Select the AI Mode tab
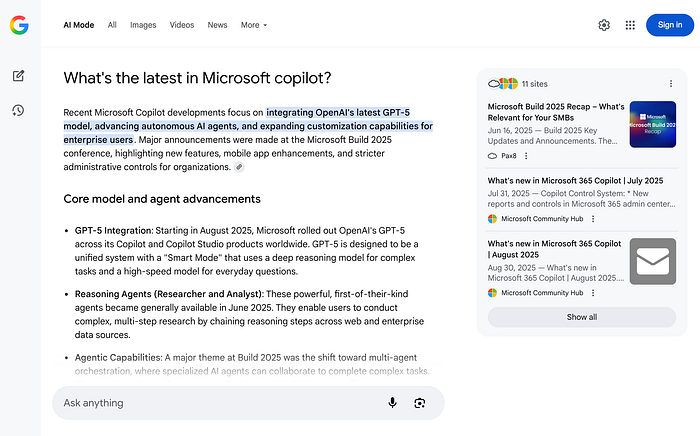This screenshot has height=436, width=700. (79, 25)
